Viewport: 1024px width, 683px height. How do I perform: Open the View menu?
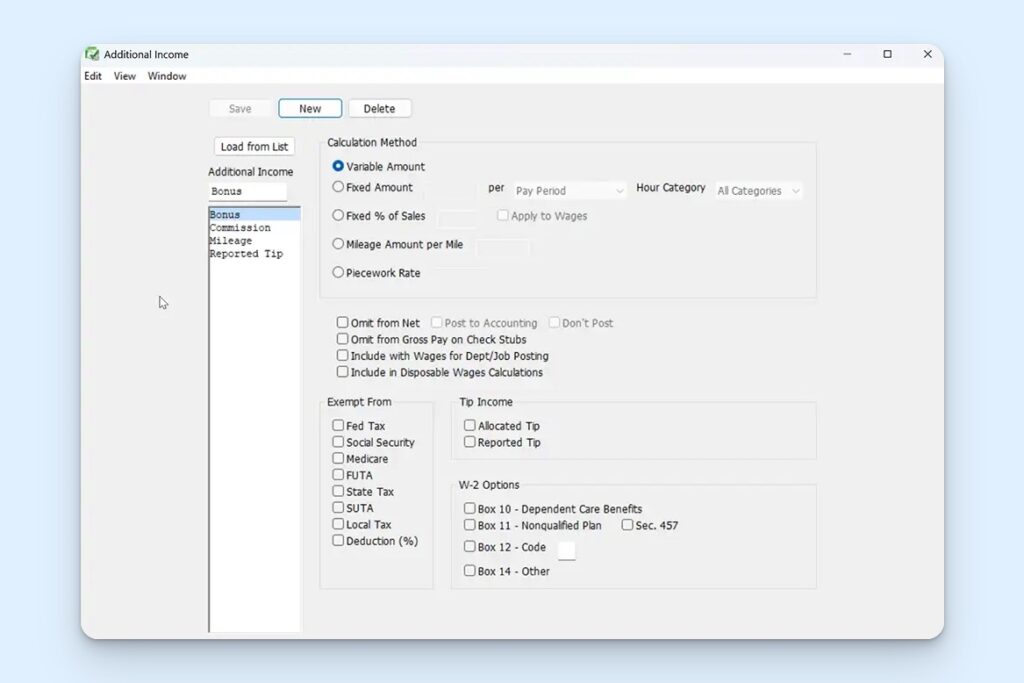click(125, 76)
